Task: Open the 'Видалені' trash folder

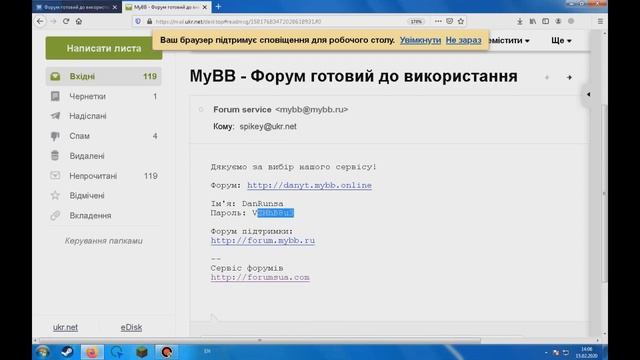Action: [x=104, y=156]
